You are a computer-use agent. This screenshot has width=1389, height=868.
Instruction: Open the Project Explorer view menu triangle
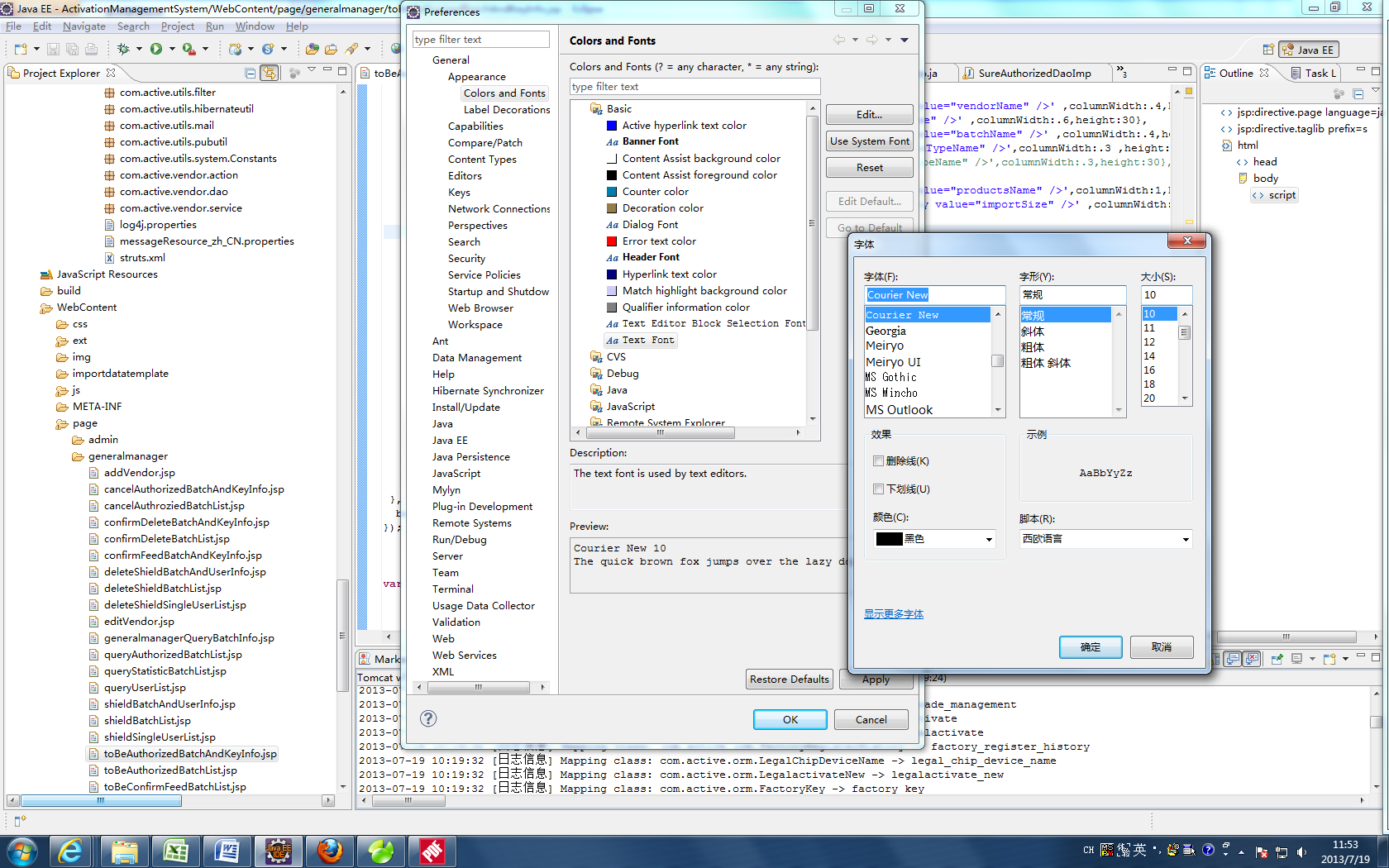point(312,70)
